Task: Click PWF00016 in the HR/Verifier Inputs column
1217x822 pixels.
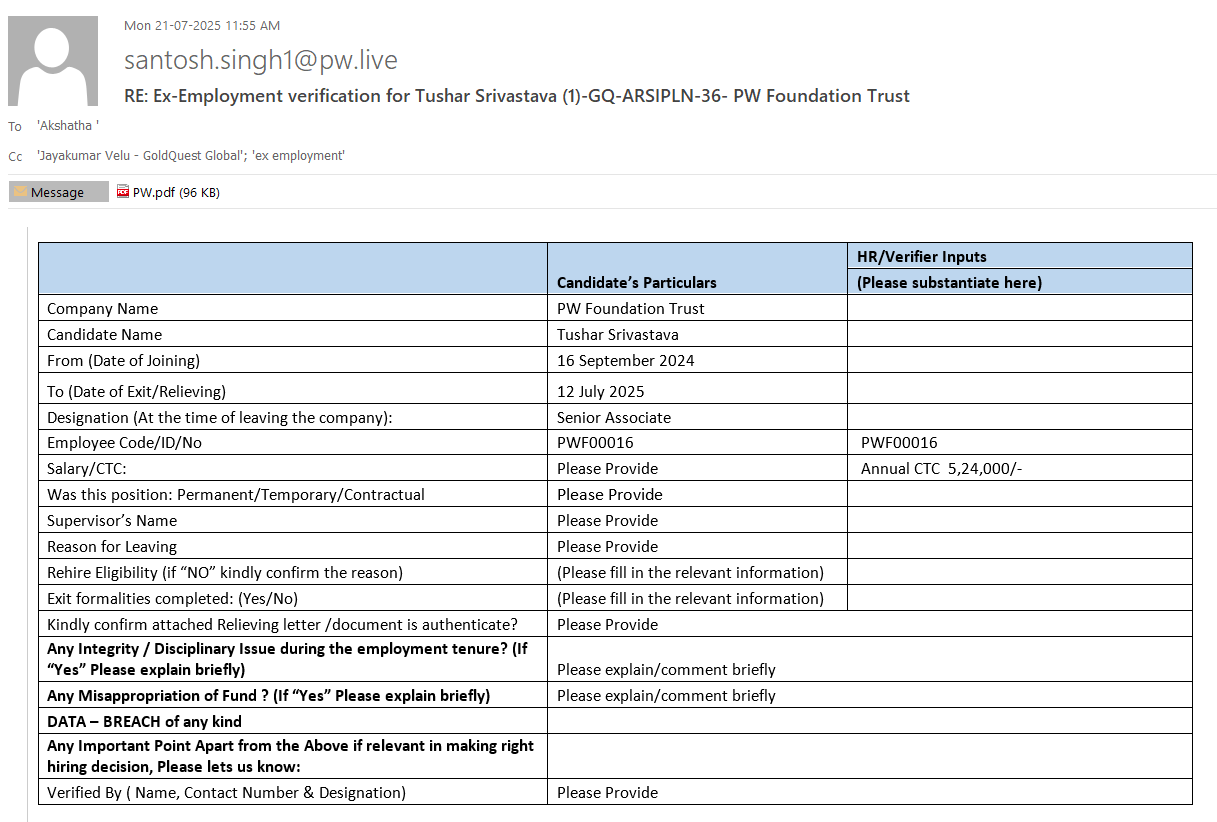Action: [x=899, y=442]
